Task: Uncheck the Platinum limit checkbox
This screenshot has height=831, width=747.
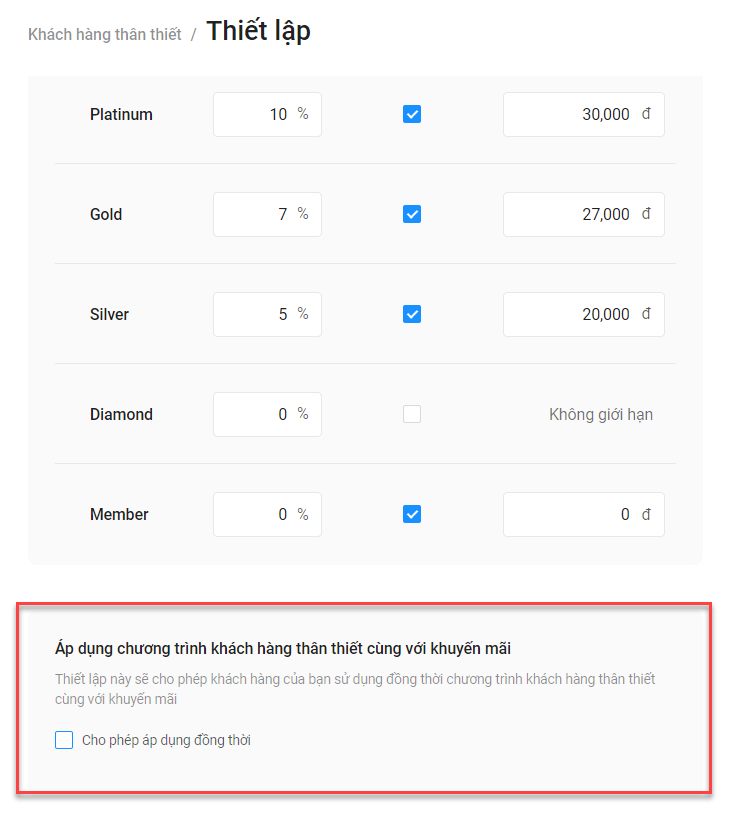Action: [x=412, y=114]
